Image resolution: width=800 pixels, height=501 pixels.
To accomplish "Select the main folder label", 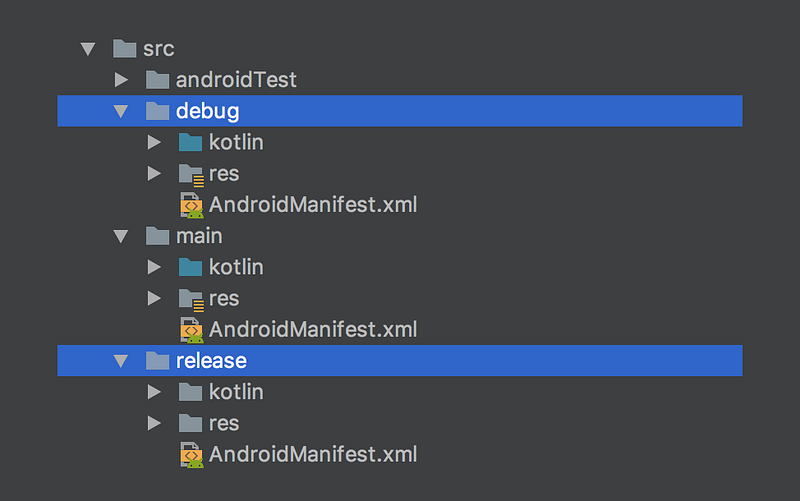I will point(199,236).
